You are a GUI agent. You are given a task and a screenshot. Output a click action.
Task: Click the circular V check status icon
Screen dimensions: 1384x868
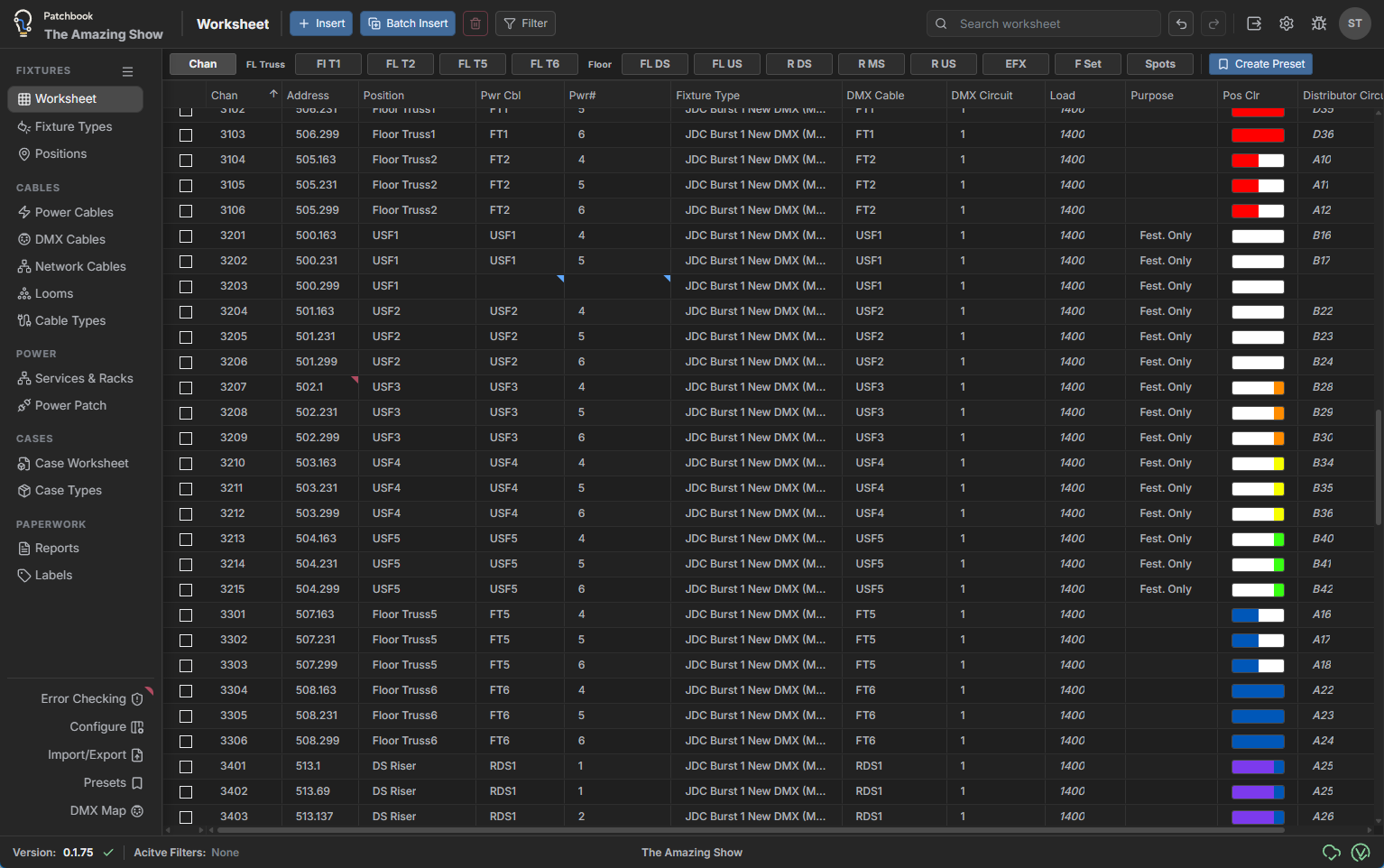click(1361, 853)
